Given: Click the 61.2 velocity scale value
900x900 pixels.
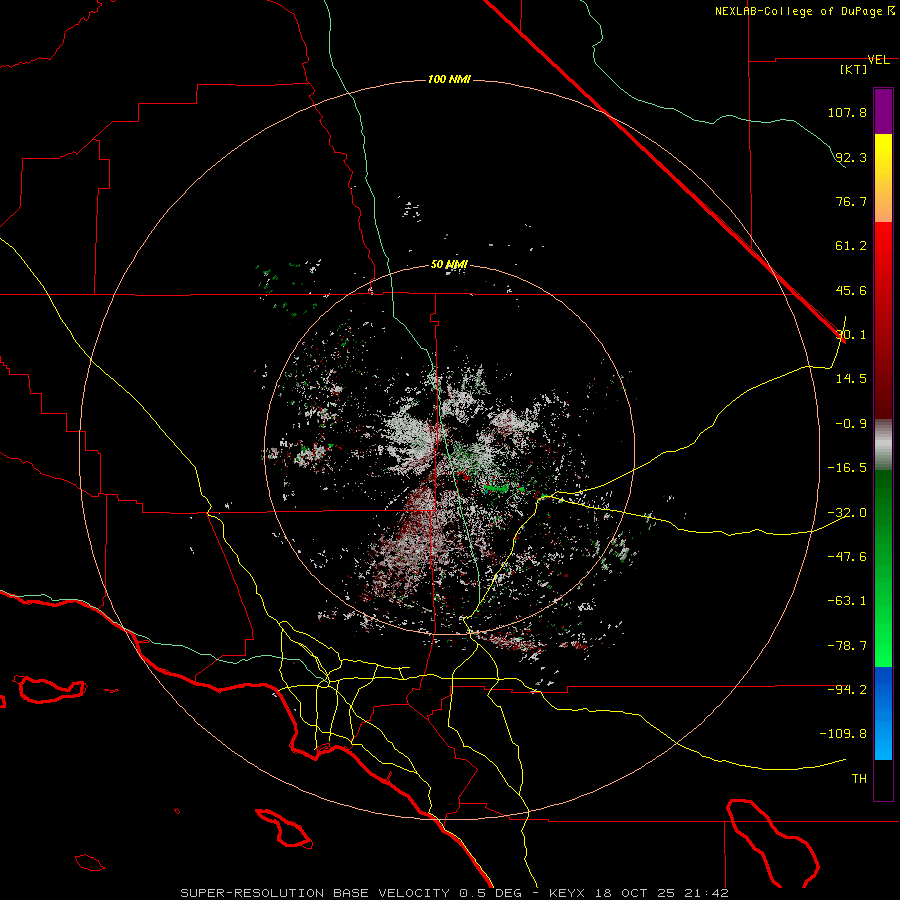Looking at the screenshot, I should pyautogui.click(x=851, y=246).
